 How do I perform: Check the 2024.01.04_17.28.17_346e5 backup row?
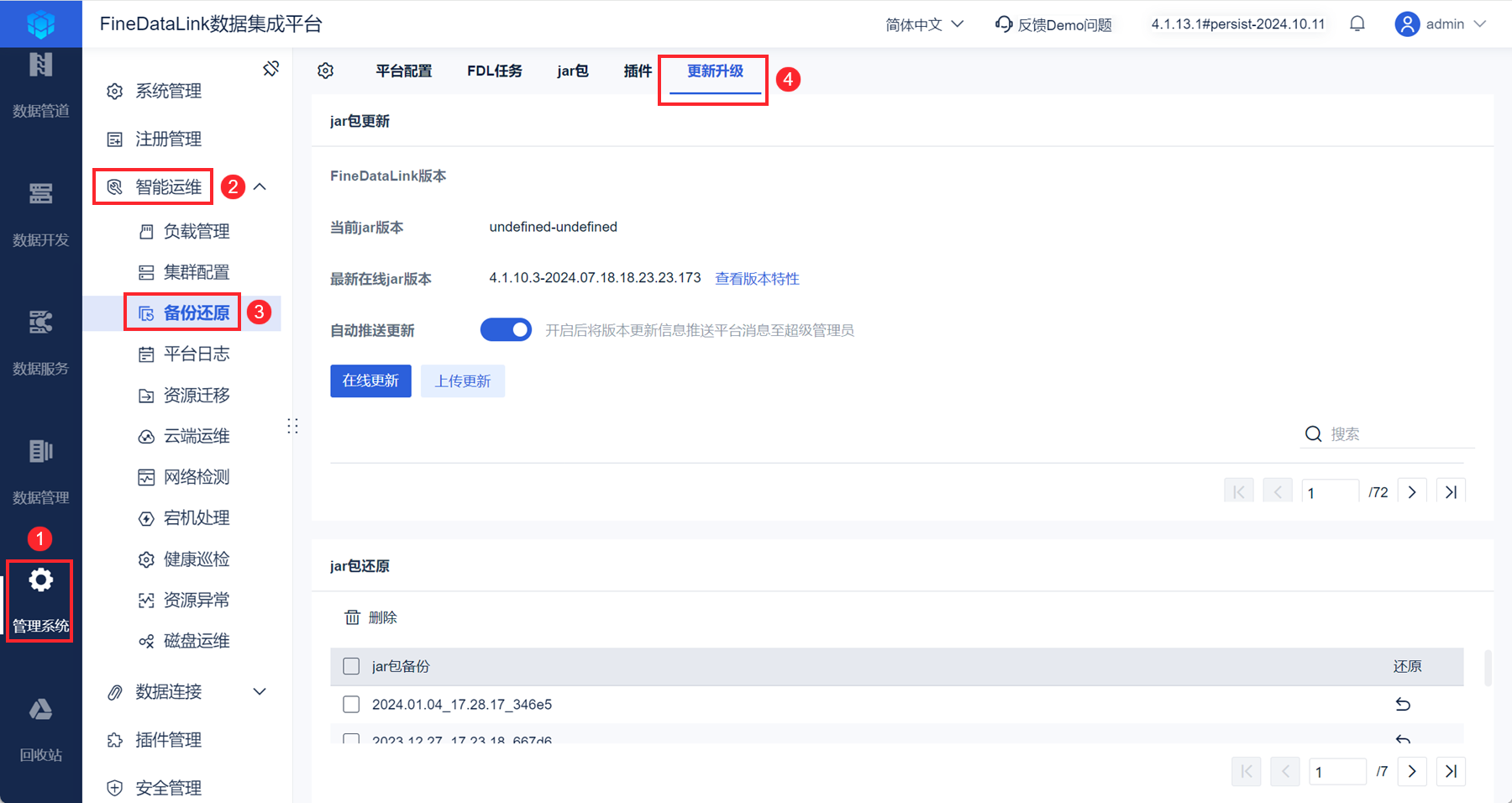coord(351,704)
